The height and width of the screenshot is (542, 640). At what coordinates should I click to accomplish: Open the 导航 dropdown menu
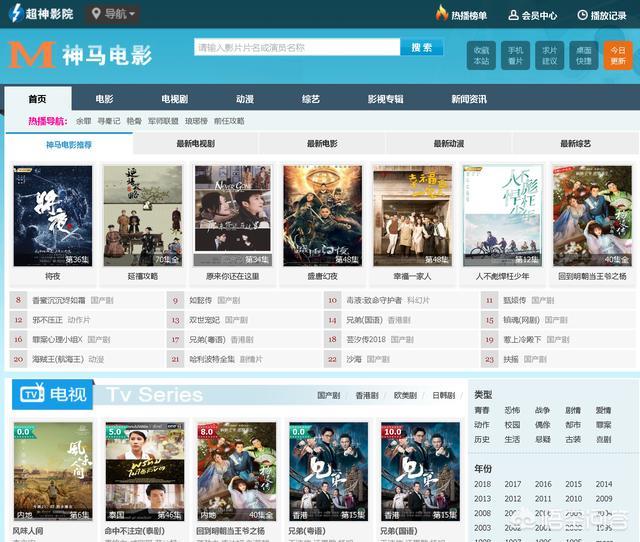(113, 14)
